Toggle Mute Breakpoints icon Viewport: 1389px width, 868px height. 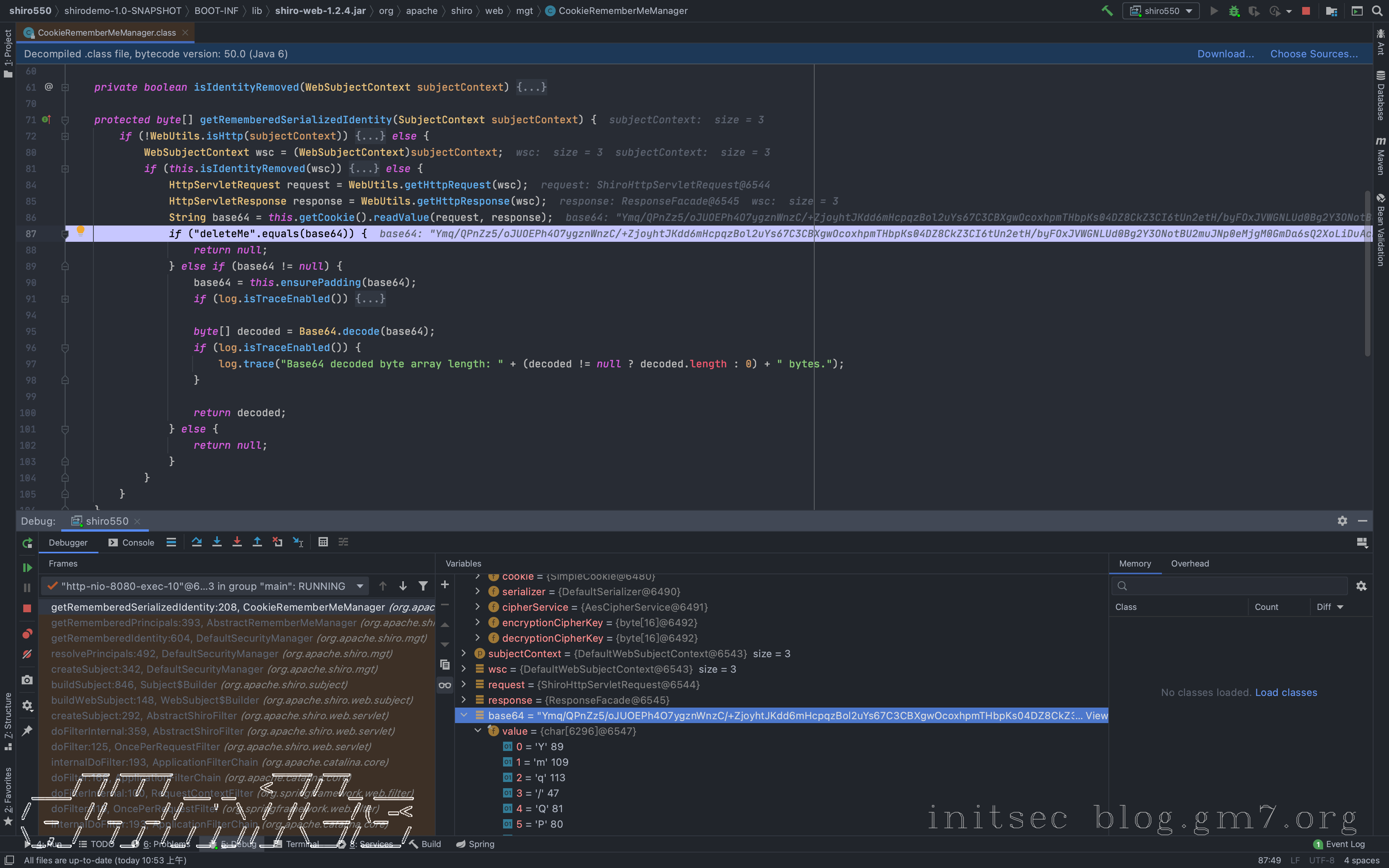[x=27, y=654]
